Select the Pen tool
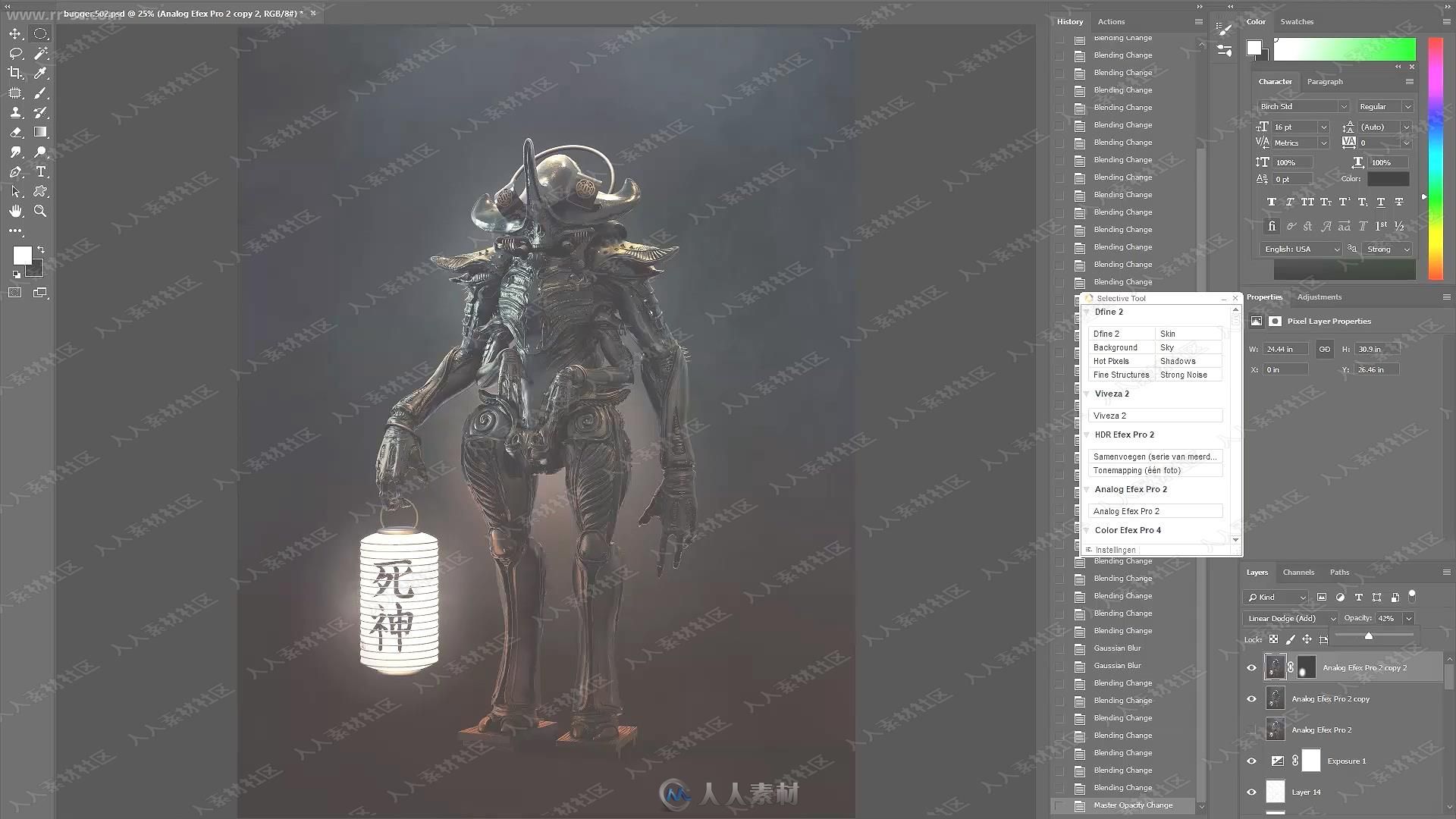 pyautogui.click(x=15, y=172)
